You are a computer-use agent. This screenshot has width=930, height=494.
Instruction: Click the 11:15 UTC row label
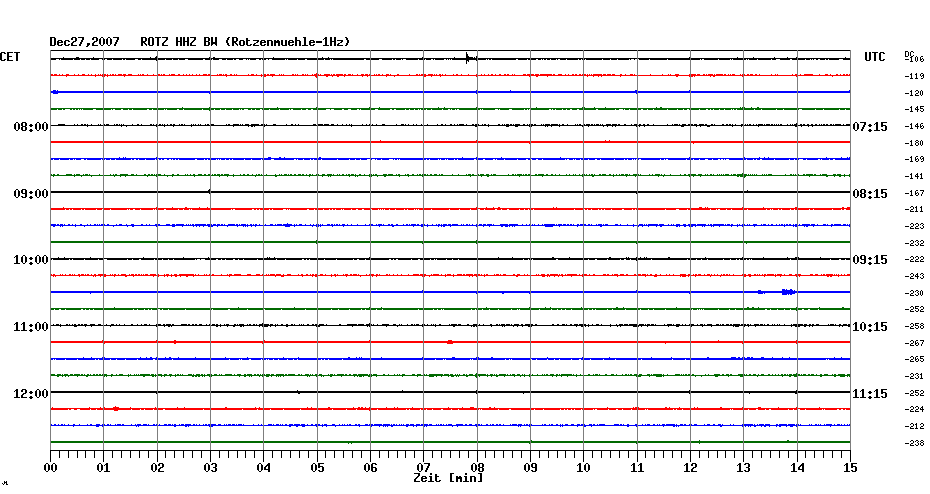870,394
